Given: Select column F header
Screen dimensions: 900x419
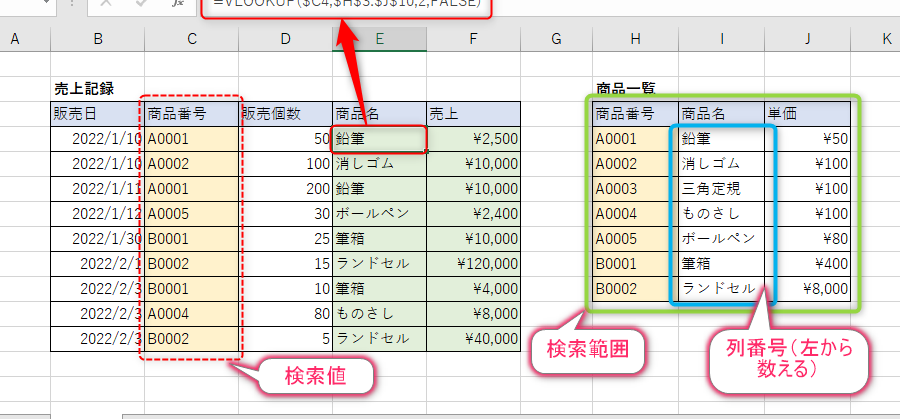Looking at the screenshot, I should coord(473,39).
